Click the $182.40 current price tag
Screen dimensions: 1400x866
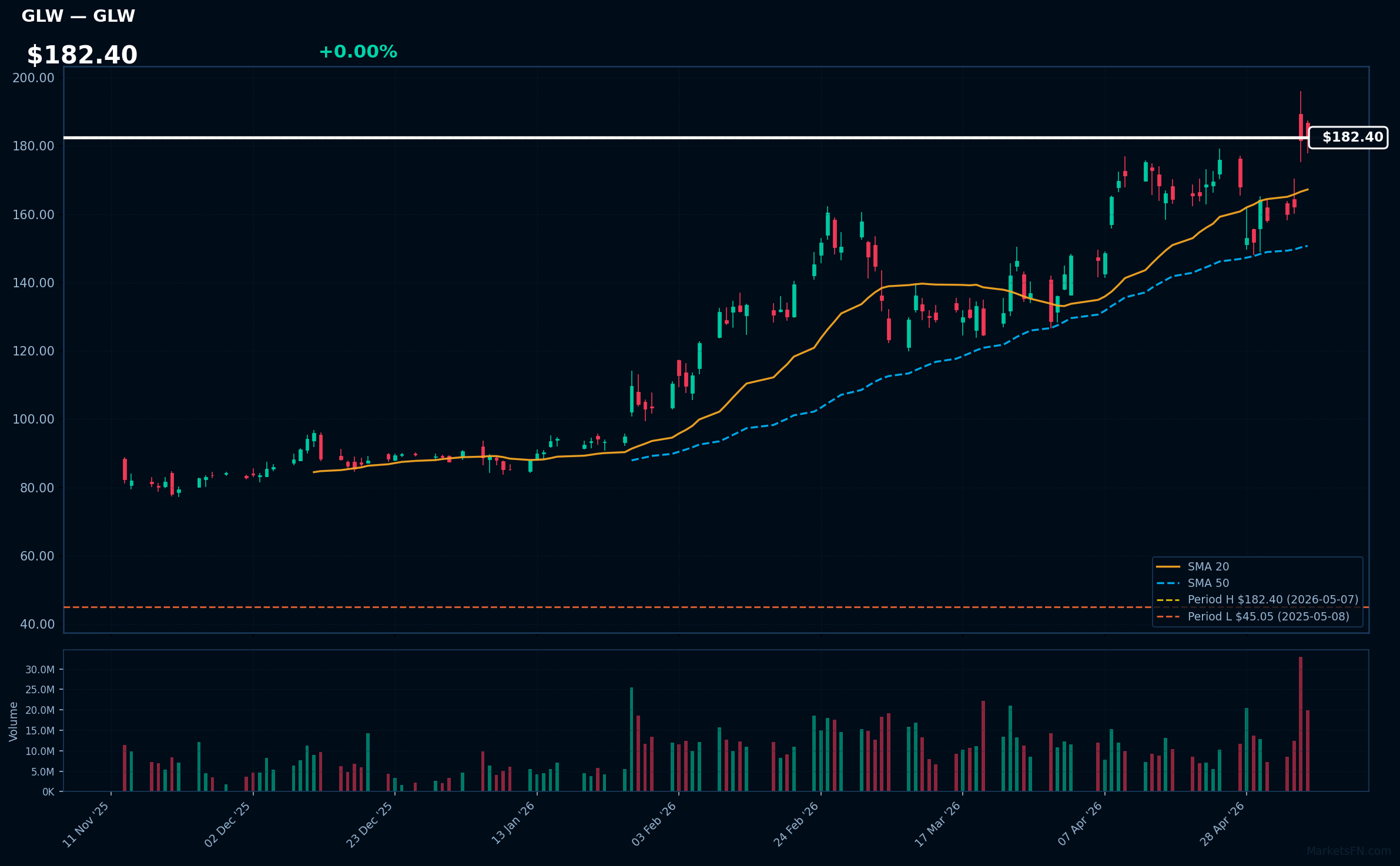(x=1348, y=137)
